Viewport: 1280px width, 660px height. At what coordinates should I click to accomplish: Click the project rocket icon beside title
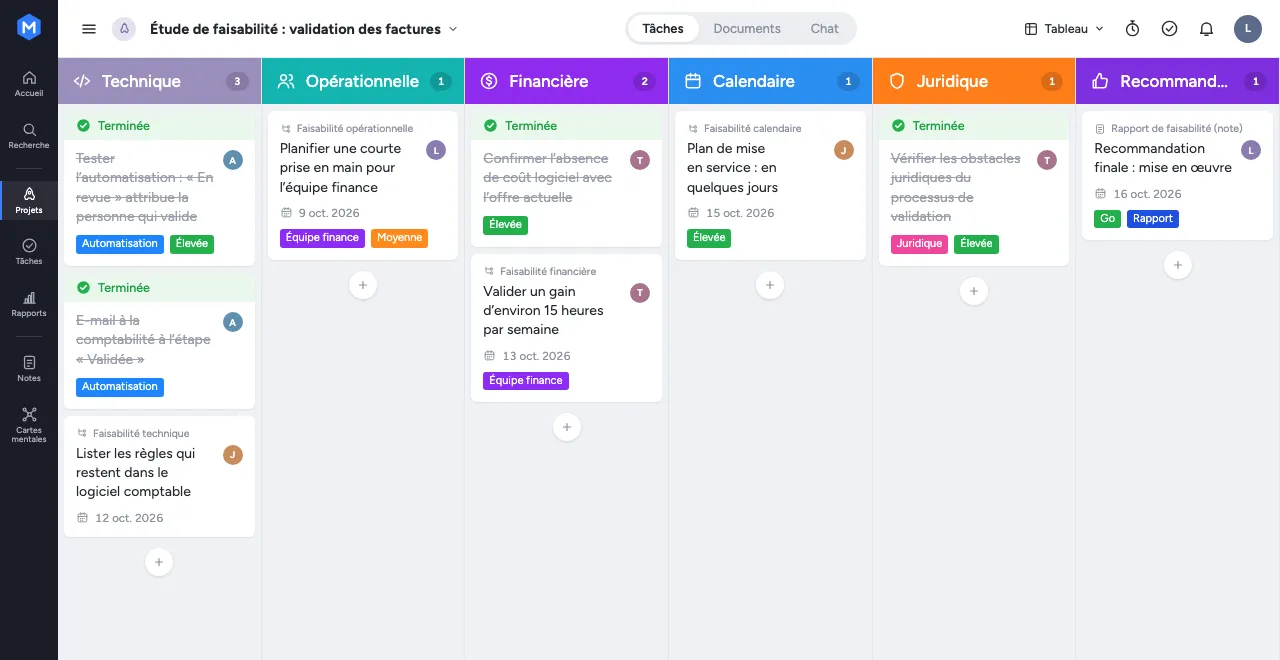(x=124, y=29)
